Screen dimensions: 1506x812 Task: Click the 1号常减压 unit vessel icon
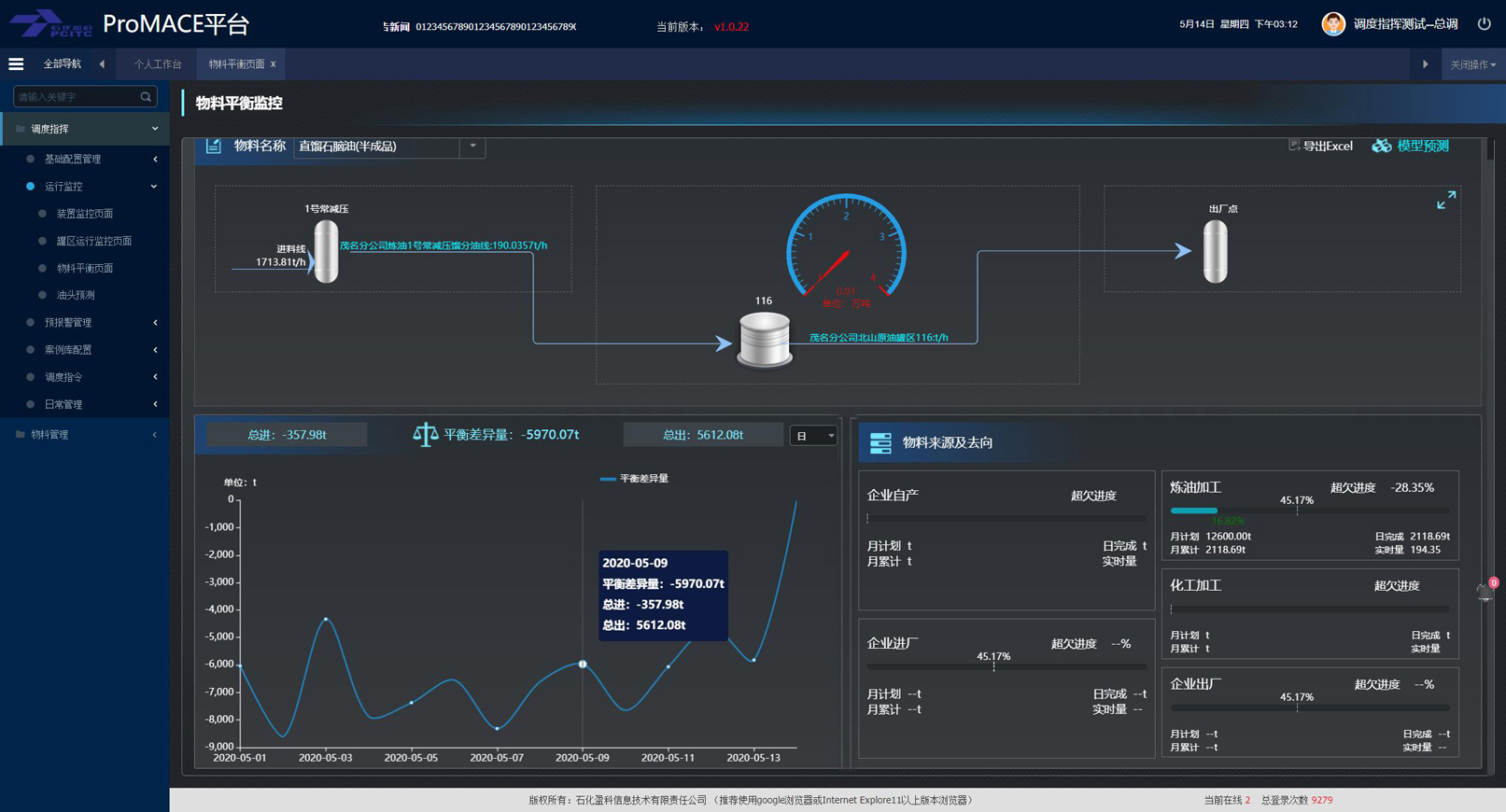(326, 251)
